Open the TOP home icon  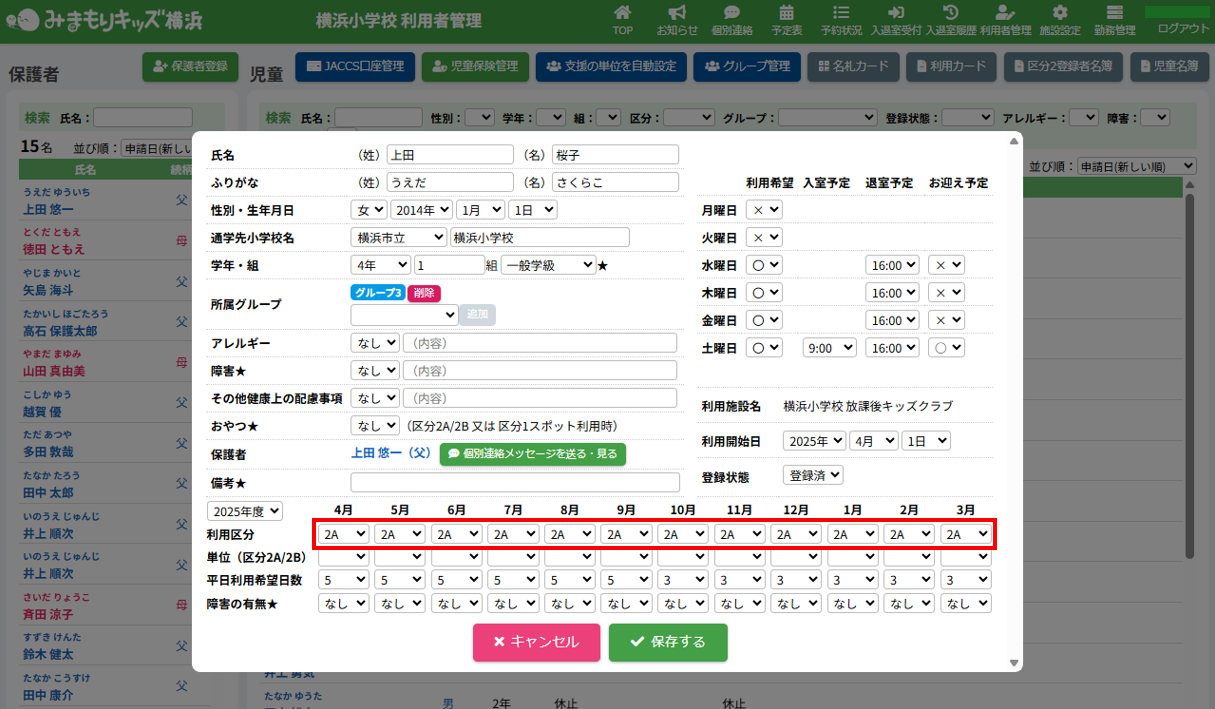623,19
